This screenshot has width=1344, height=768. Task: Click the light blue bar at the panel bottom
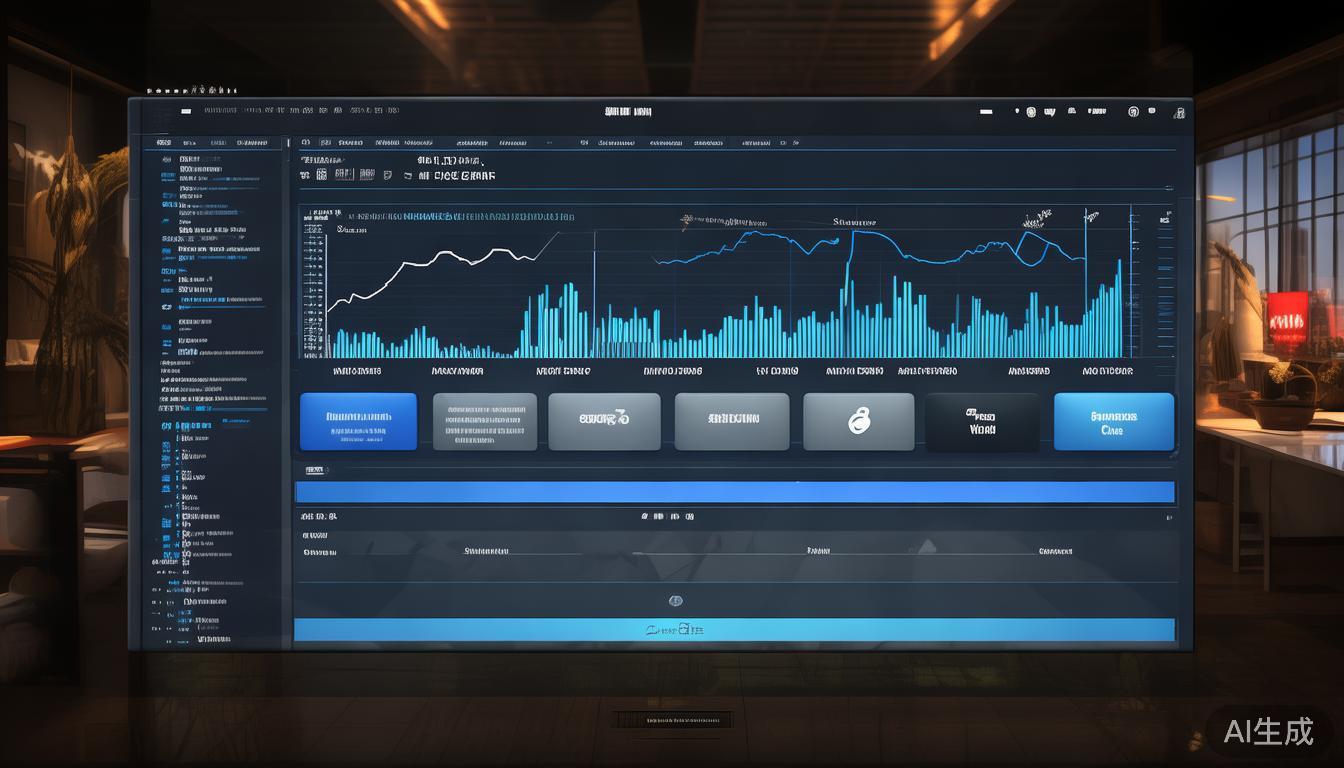coord(734,629)
